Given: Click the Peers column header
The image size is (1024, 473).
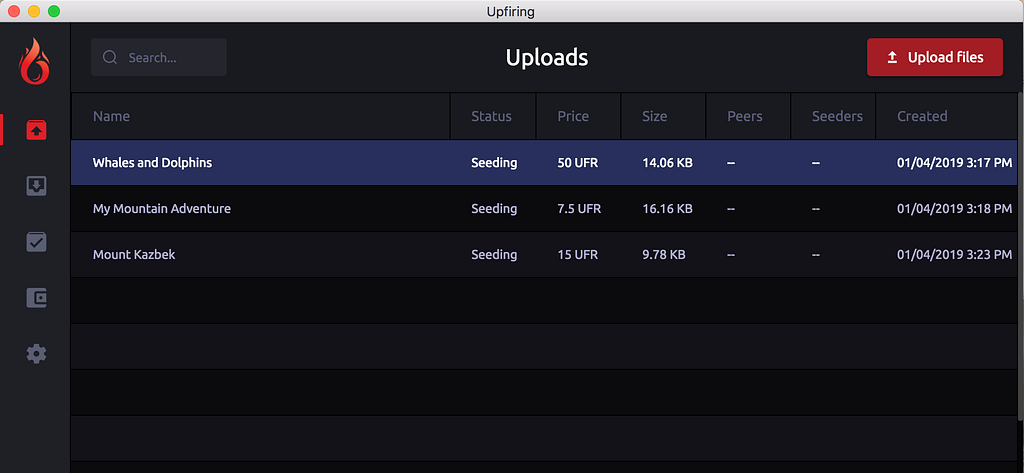Looking at the screenshot, I should pyautogui.click(x=748, y=116).
